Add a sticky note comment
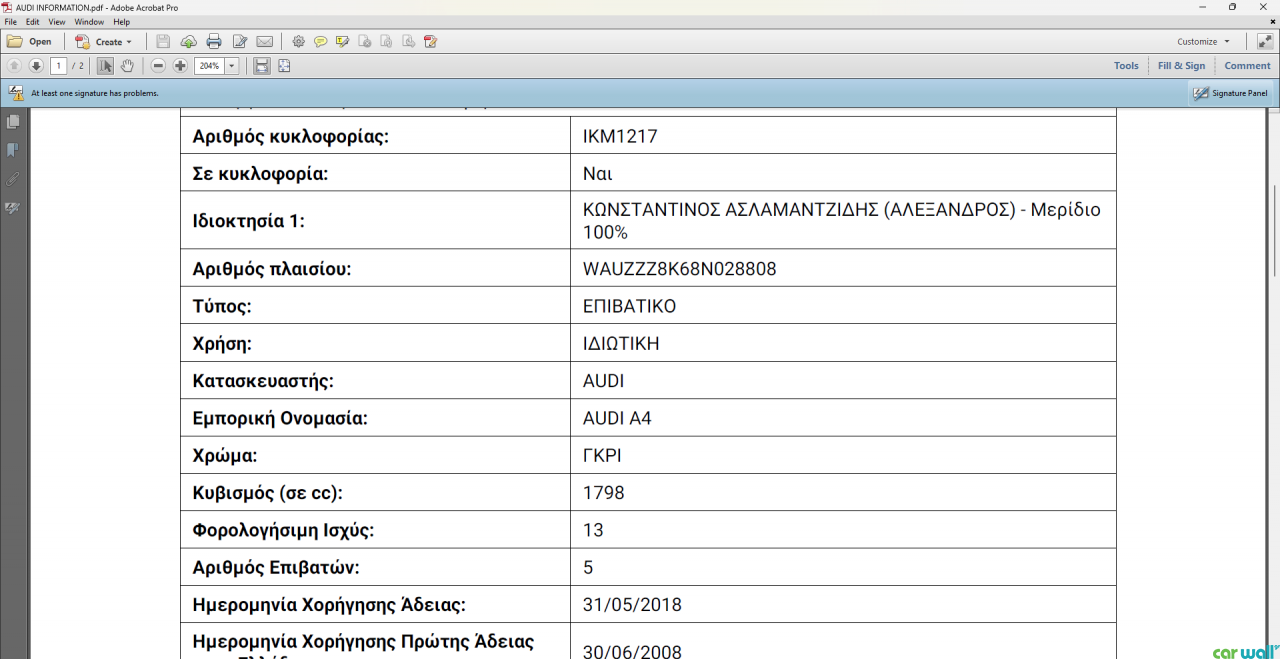Screen dimensions: 1280x659 tap(320, 42)
